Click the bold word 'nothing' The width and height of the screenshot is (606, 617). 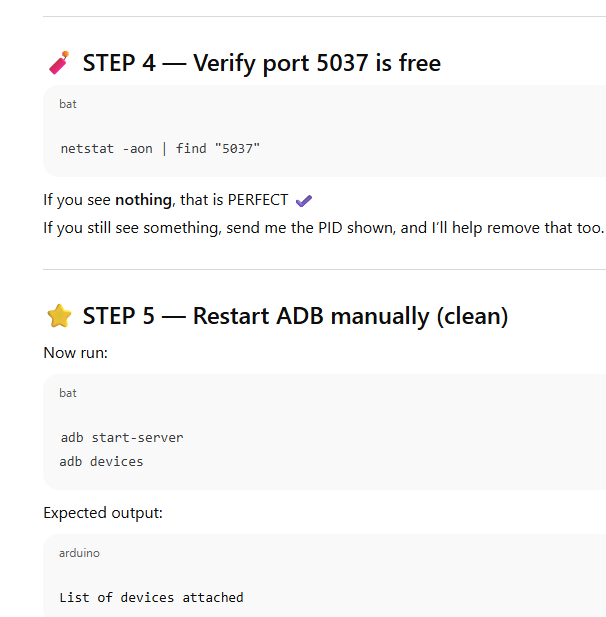tap(143, 200)
